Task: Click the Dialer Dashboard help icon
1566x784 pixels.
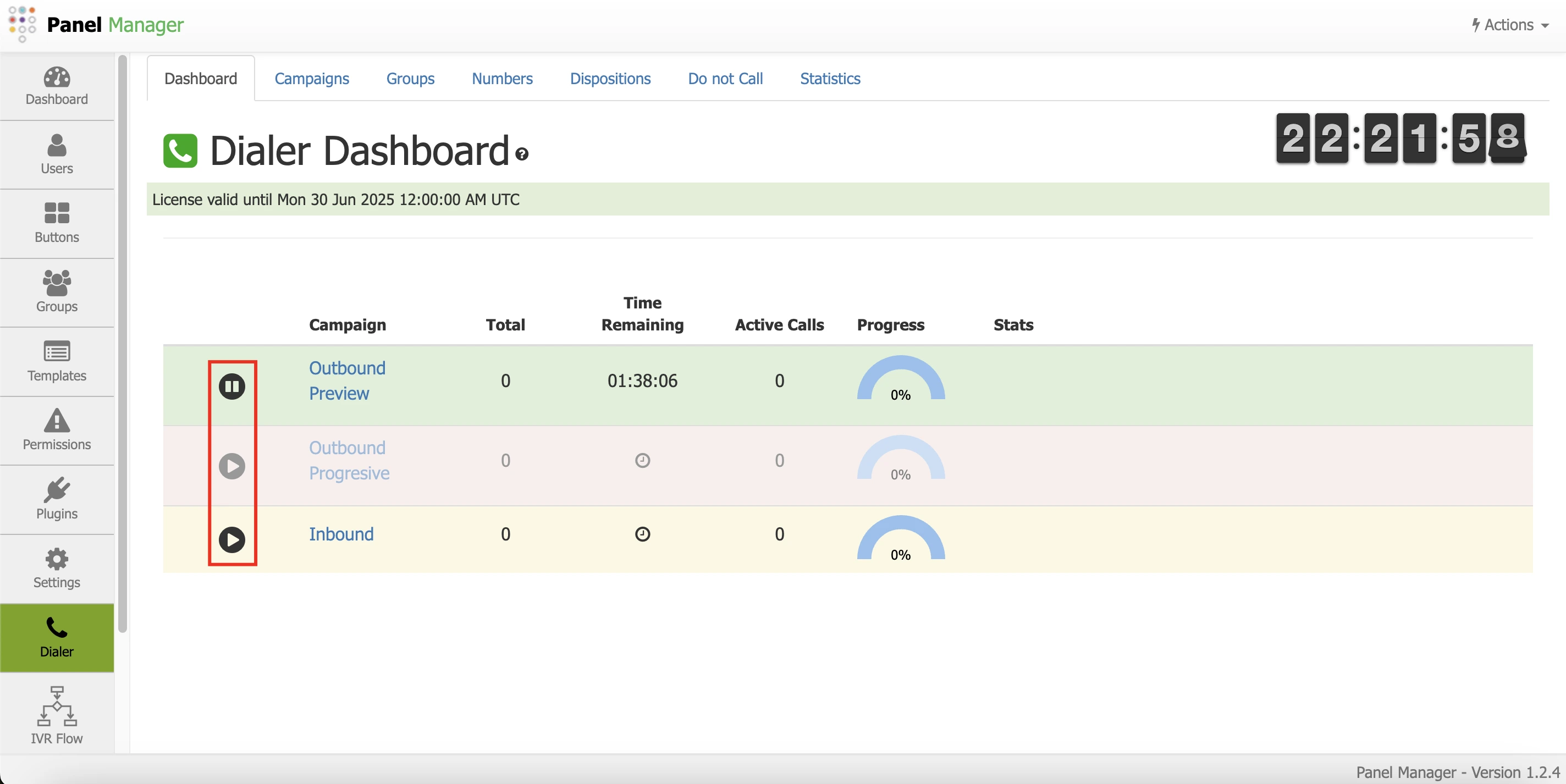Action: tap(522, 154)
